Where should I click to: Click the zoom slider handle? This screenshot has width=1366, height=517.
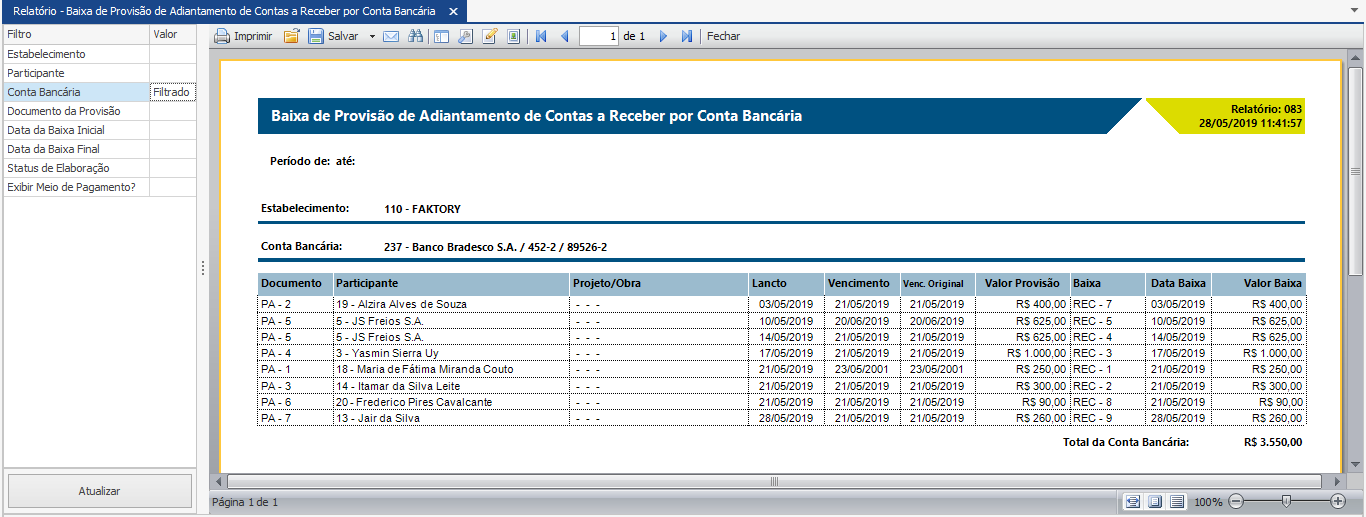coord(1286,501)
